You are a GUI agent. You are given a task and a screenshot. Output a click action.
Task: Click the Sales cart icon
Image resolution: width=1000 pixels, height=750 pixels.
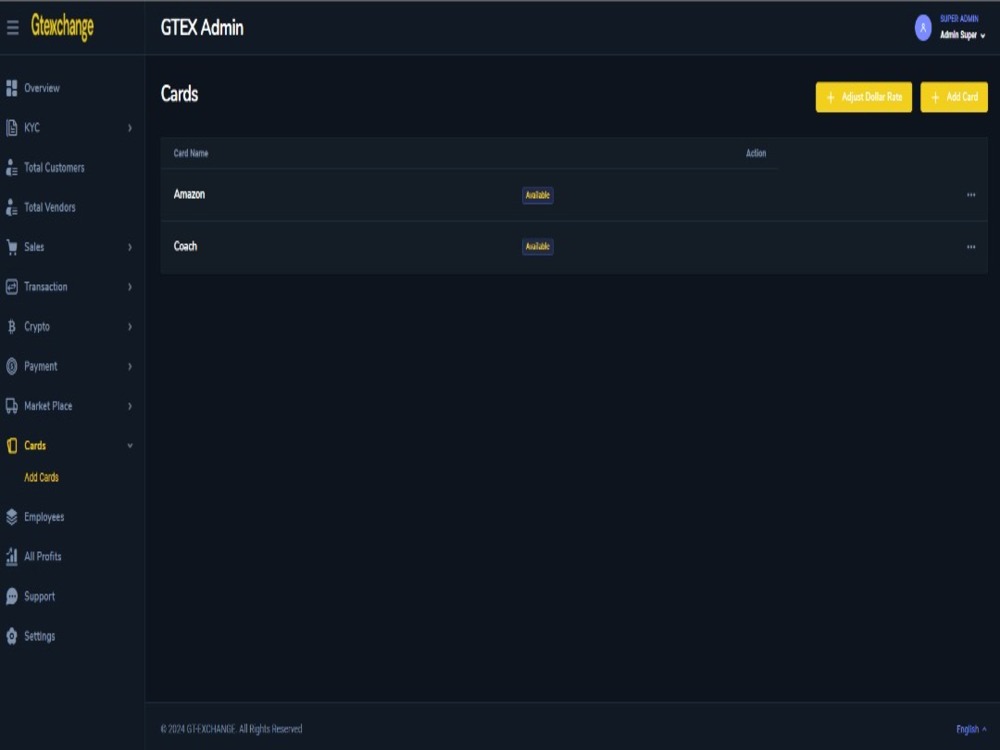pyautogui.click(x=11, y=247)
